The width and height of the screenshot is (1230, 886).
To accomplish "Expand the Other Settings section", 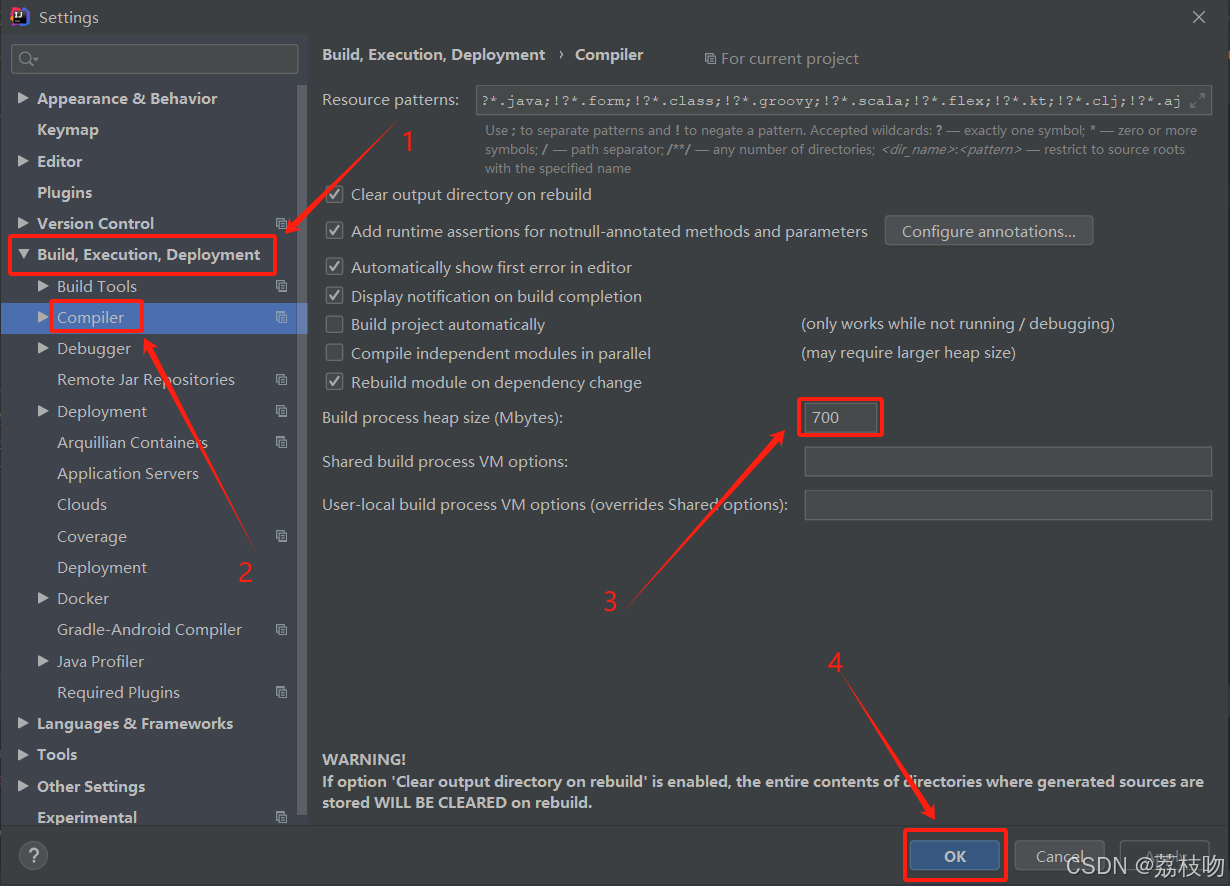I will click(23, 786).
